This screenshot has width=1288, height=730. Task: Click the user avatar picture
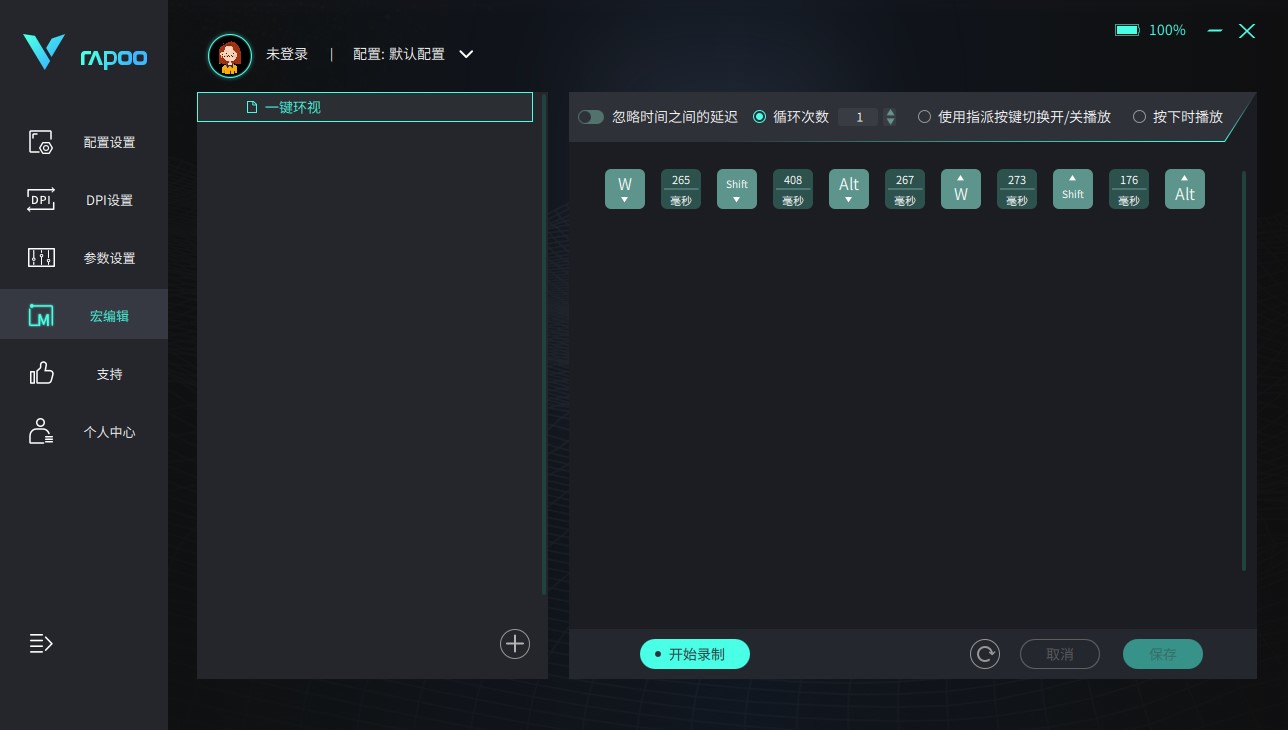click(230, 55)
